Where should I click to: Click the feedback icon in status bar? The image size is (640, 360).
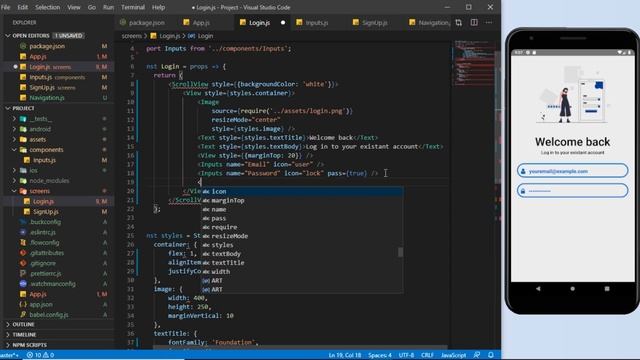(x=477, y=355)
